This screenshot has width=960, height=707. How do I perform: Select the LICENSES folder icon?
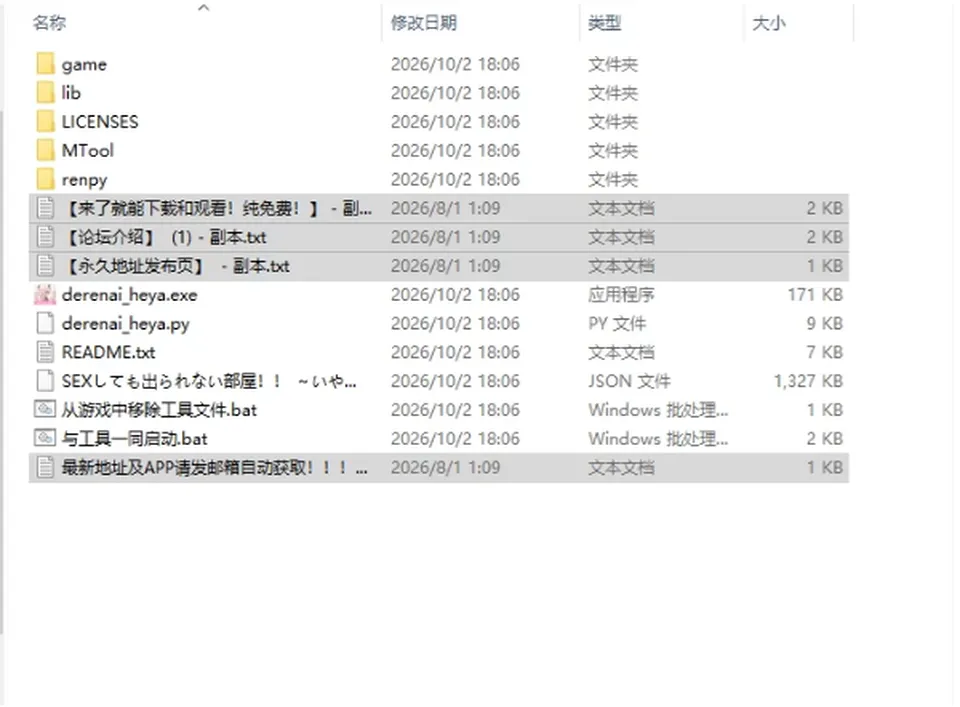pyautogui.click(x=45, y=121)
